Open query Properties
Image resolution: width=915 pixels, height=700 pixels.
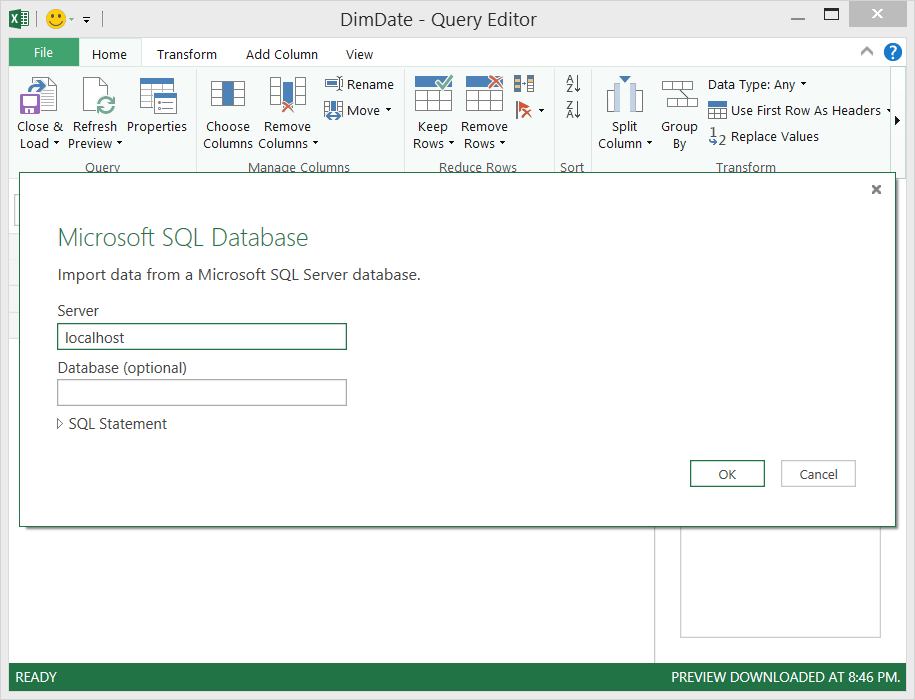click(157, 97)
